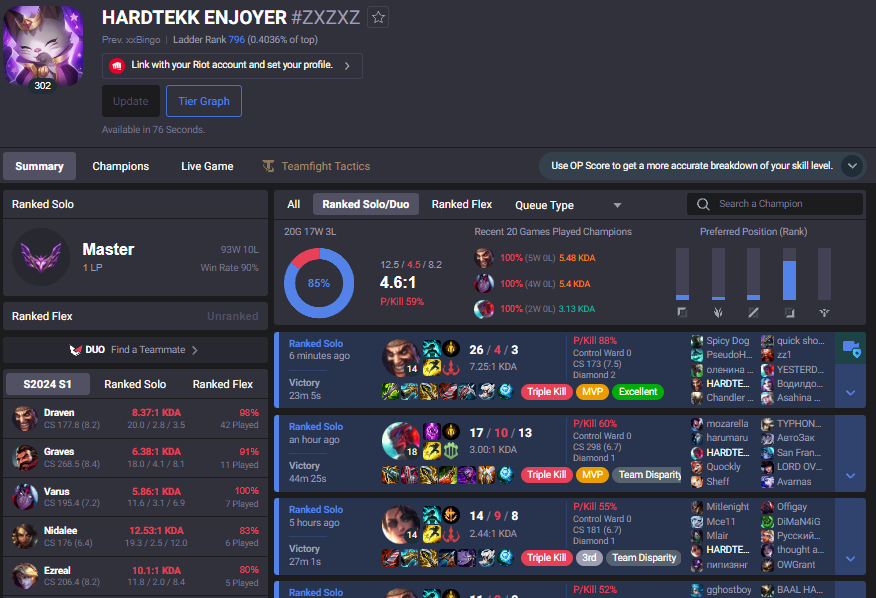Viewport: 876px width, 598px height.
Task: Click the Riot account link icon
Action: click(x=117, y=66)
